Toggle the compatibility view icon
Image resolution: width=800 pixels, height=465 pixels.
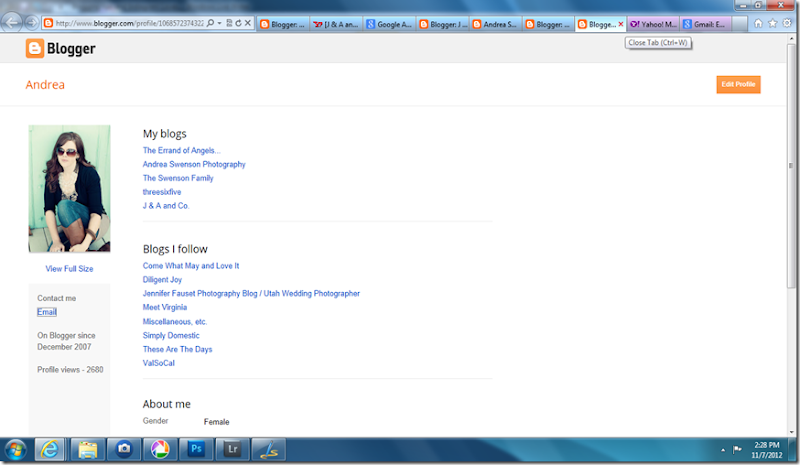(229, 23)
